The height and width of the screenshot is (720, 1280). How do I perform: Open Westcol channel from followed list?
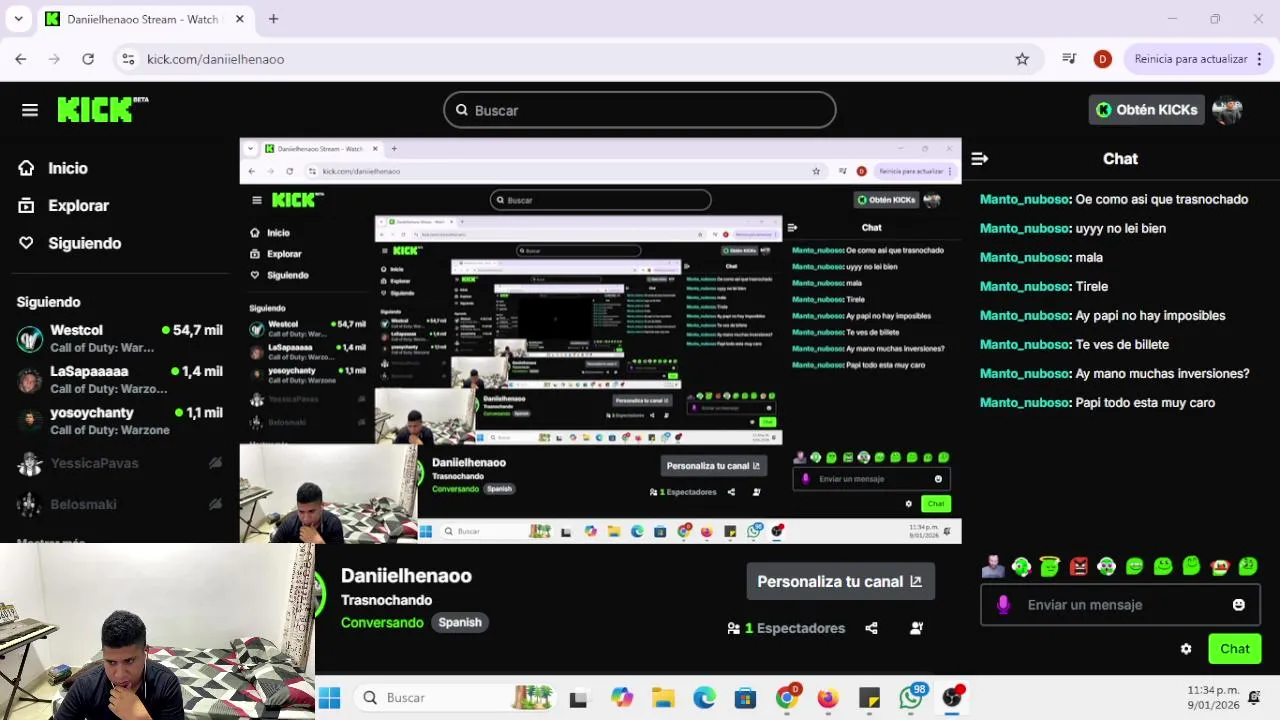pyautogui.click(x=120, y=339)
